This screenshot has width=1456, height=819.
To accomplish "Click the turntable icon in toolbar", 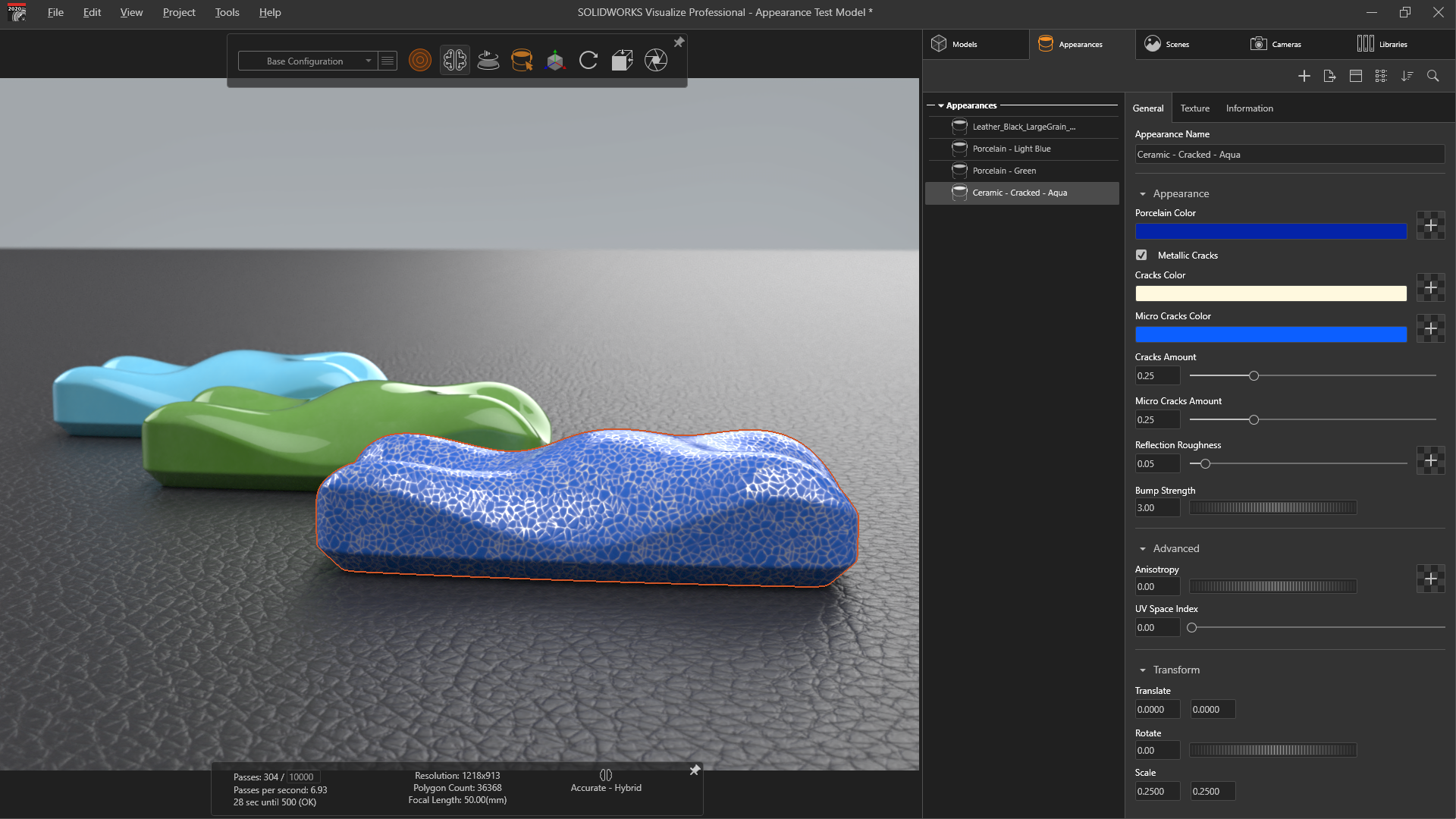I will (x=488, y=61).
